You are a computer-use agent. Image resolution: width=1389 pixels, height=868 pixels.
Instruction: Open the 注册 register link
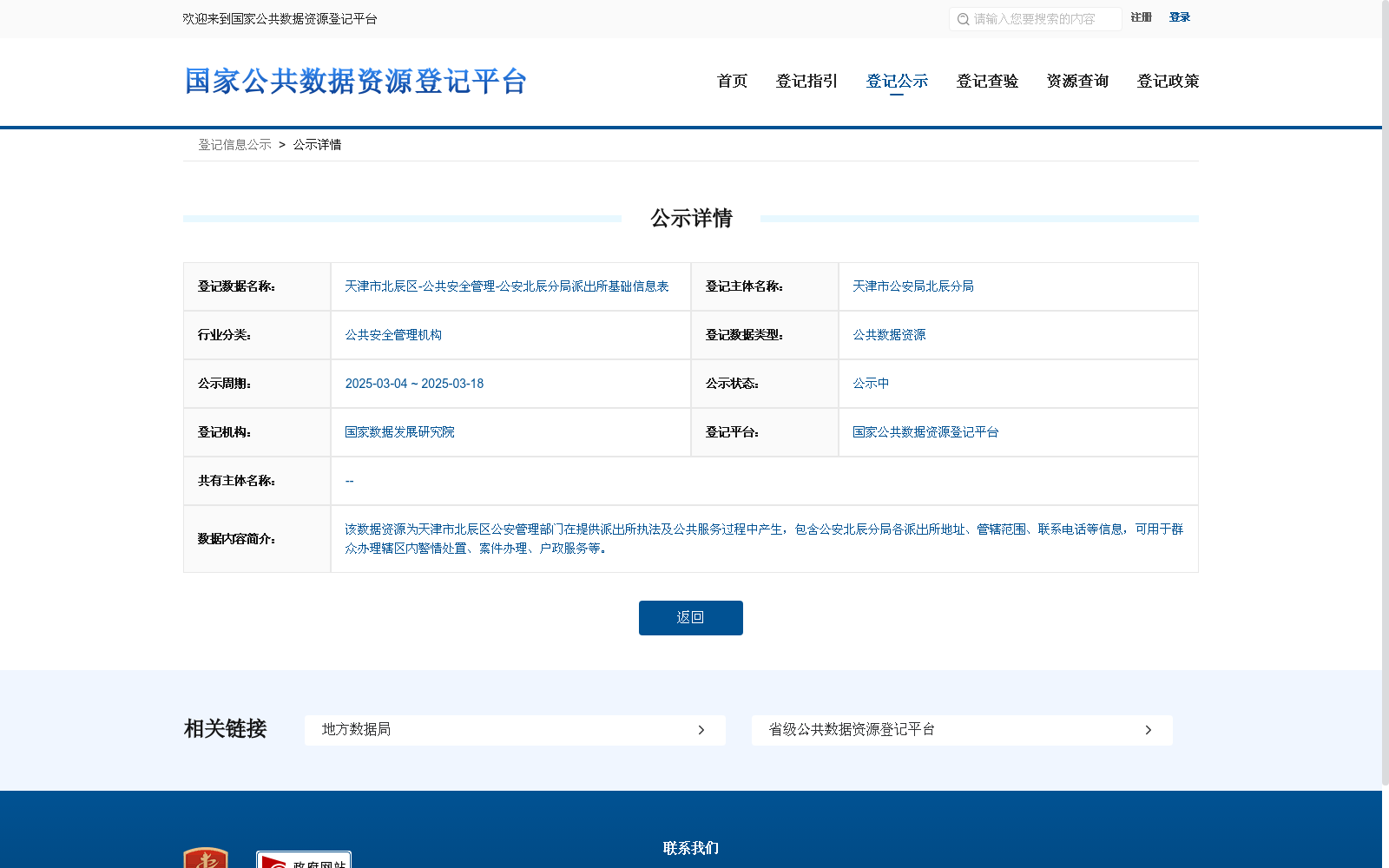click(1141, 17)
